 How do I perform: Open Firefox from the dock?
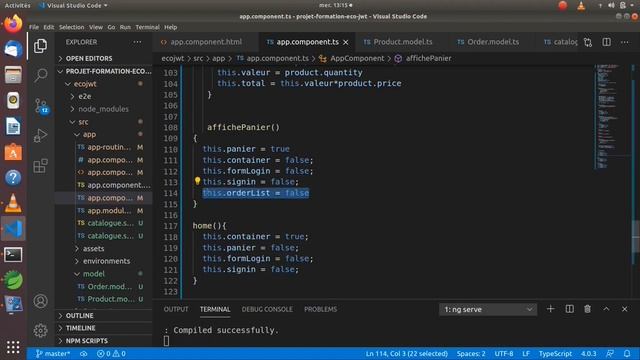13,24
